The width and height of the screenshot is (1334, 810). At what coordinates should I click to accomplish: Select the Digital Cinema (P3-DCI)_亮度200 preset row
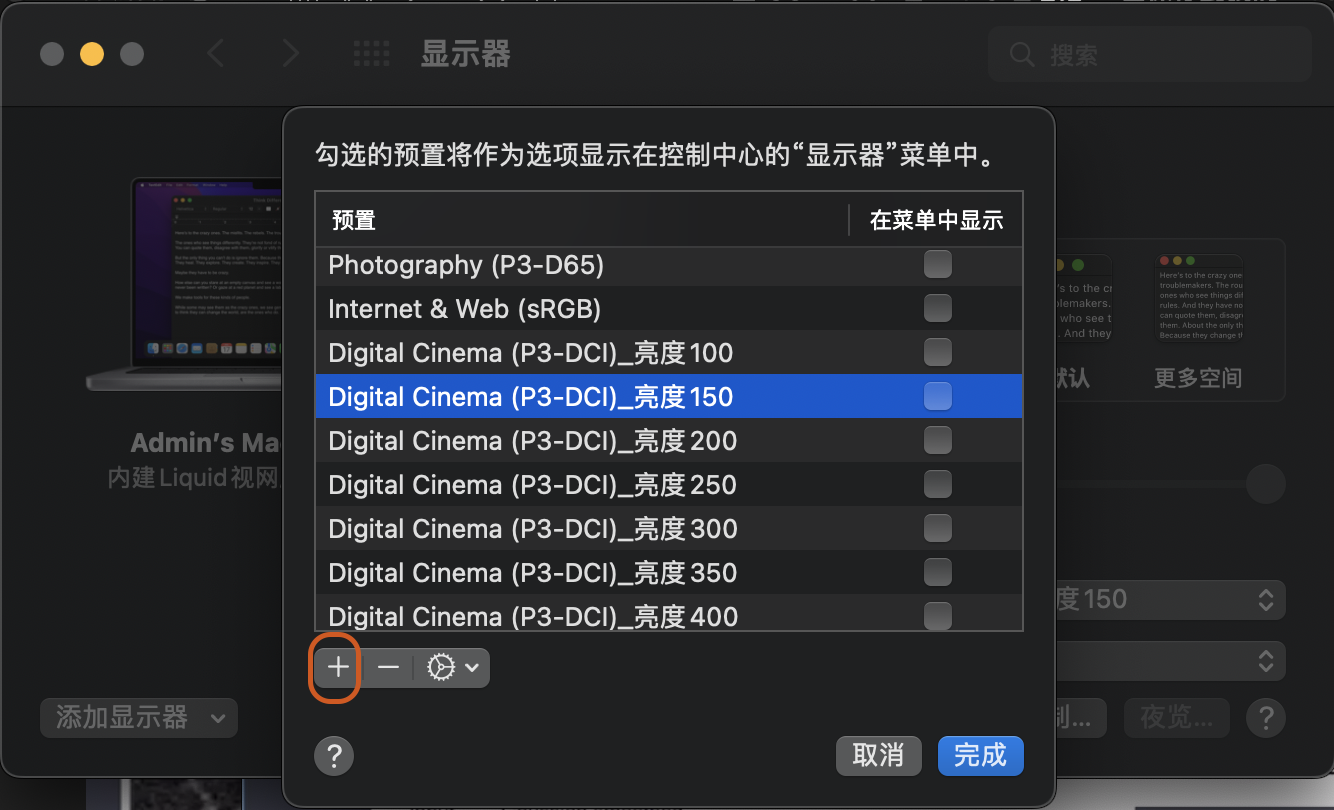(600, 440)
